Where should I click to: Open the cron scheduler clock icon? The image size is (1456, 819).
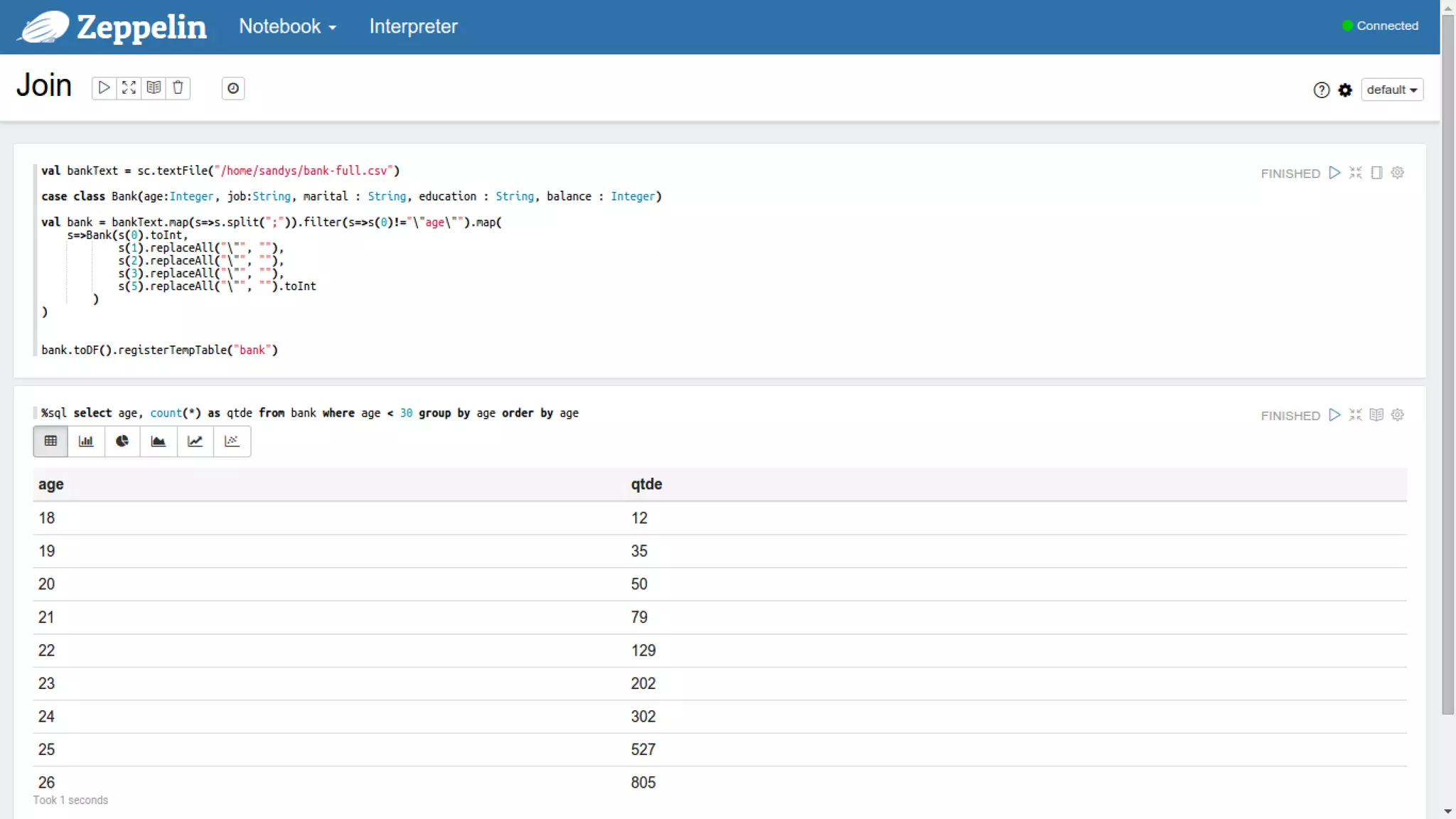pyautogui.click(x=232, y=88)
